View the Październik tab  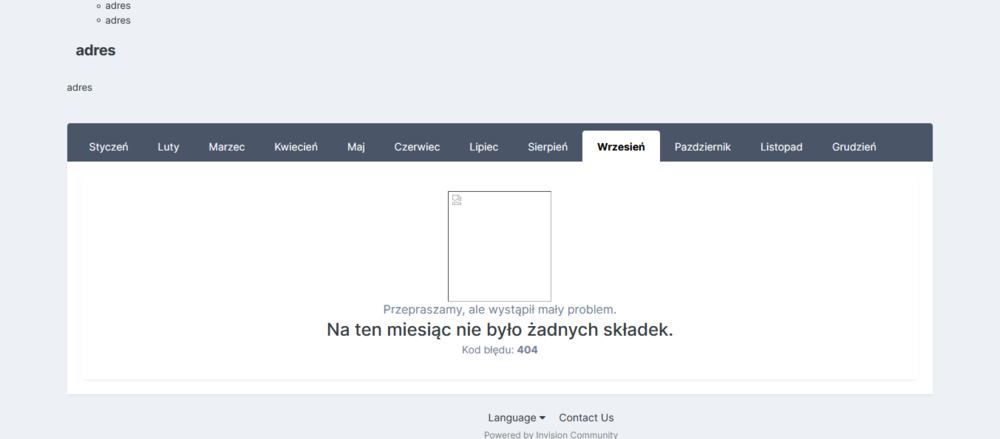tap(703, 147)
